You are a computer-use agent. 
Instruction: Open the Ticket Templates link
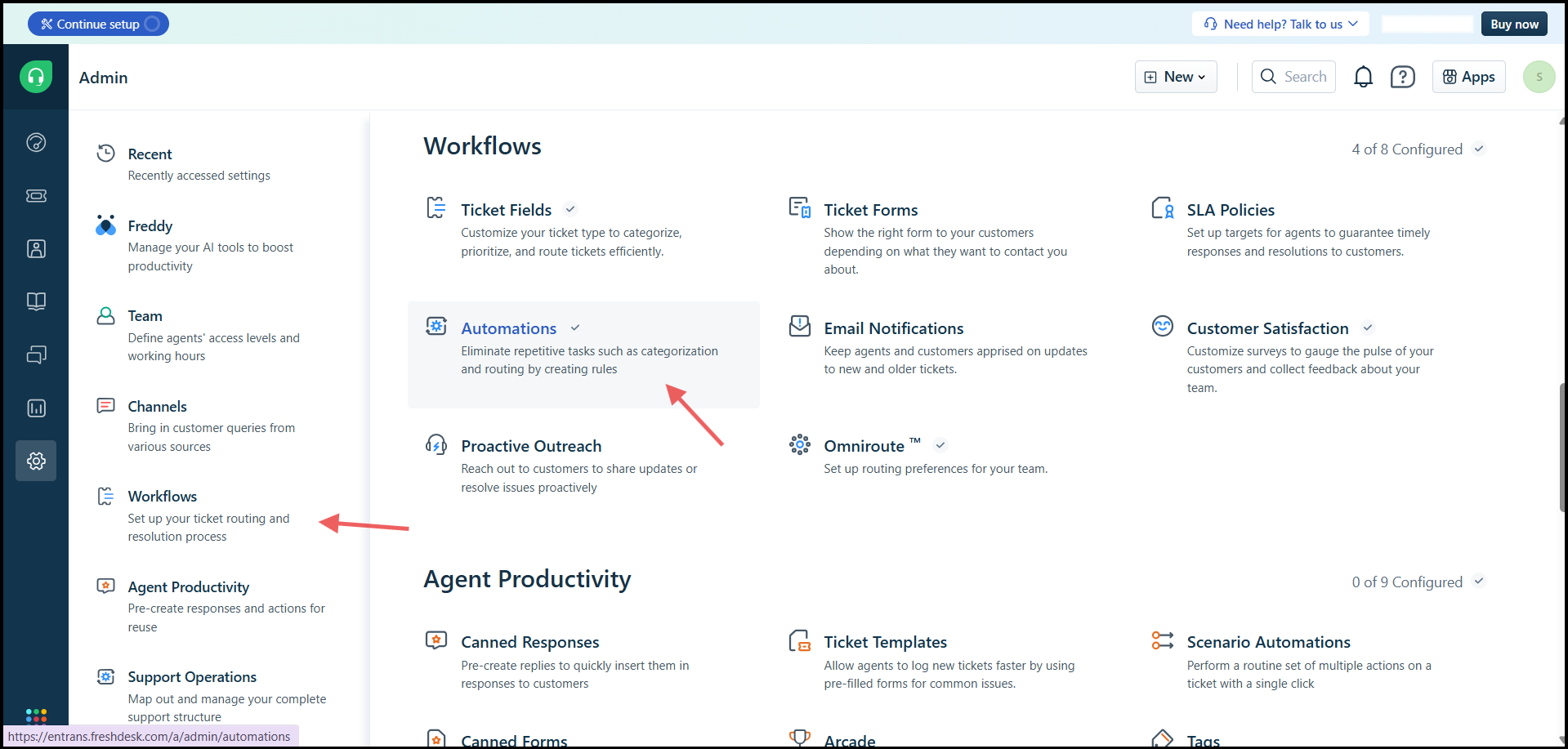[x=885, y=642]
